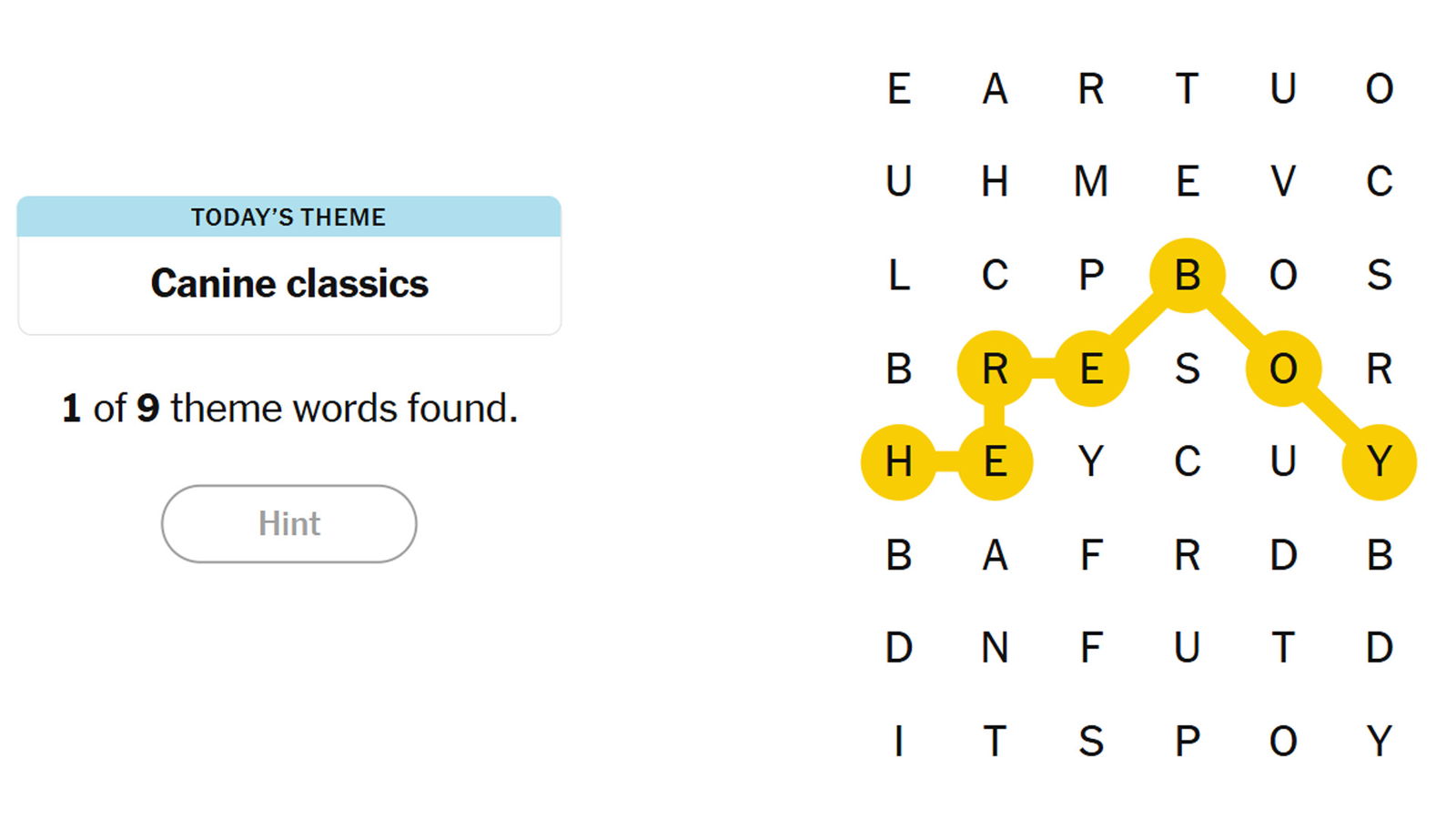Click the letter V tile

point(1283,181)
